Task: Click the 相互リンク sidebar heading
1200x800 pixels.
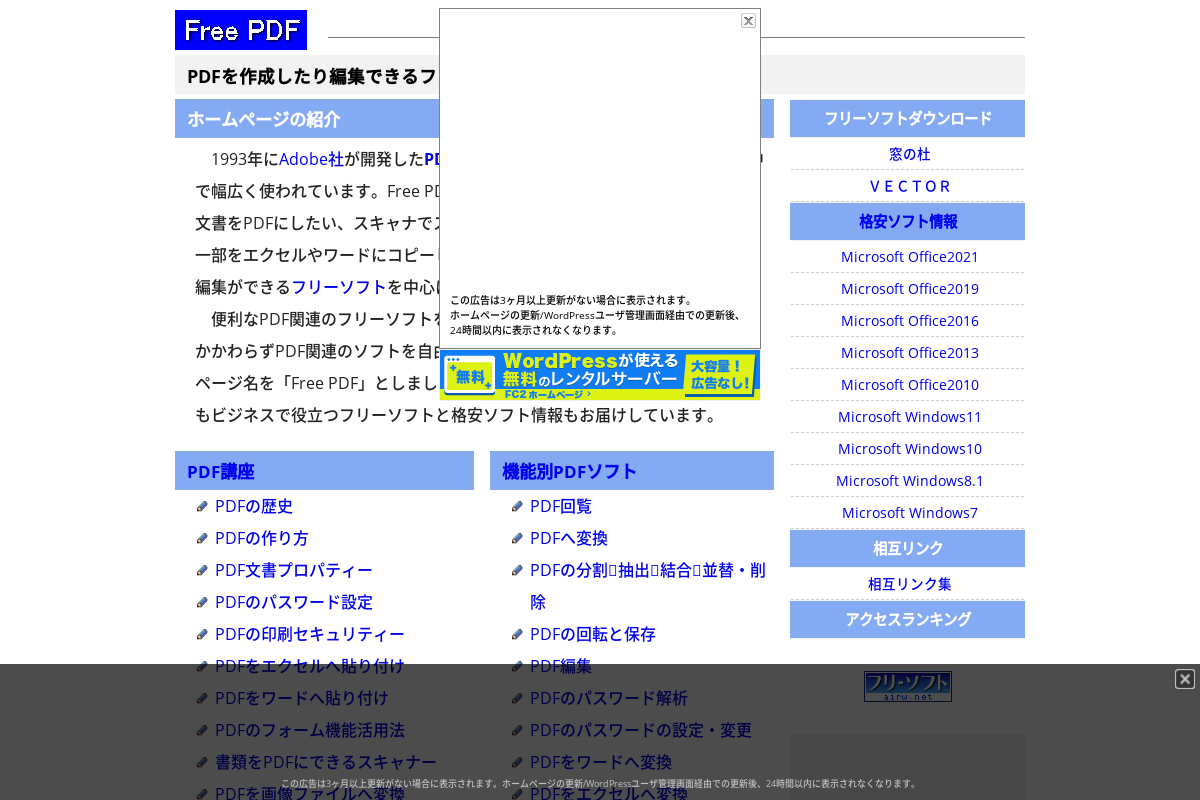Action: click(x=908, y=548)
